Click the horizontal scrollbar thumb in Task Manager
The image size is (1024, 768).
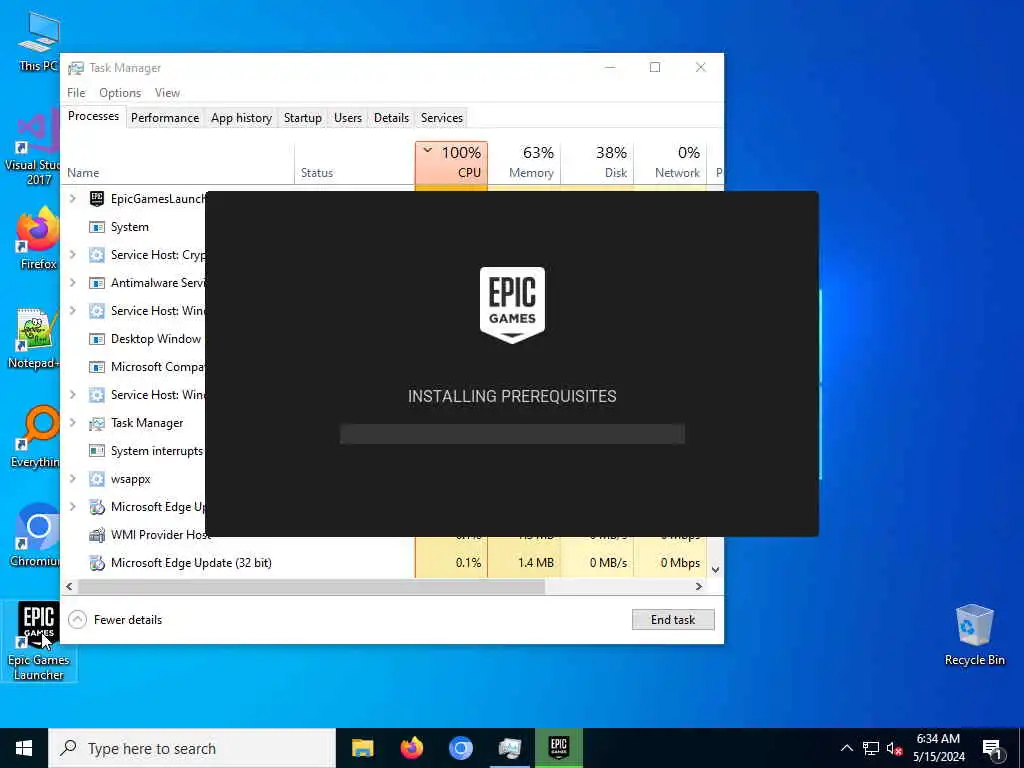click(x=312, y=586)
